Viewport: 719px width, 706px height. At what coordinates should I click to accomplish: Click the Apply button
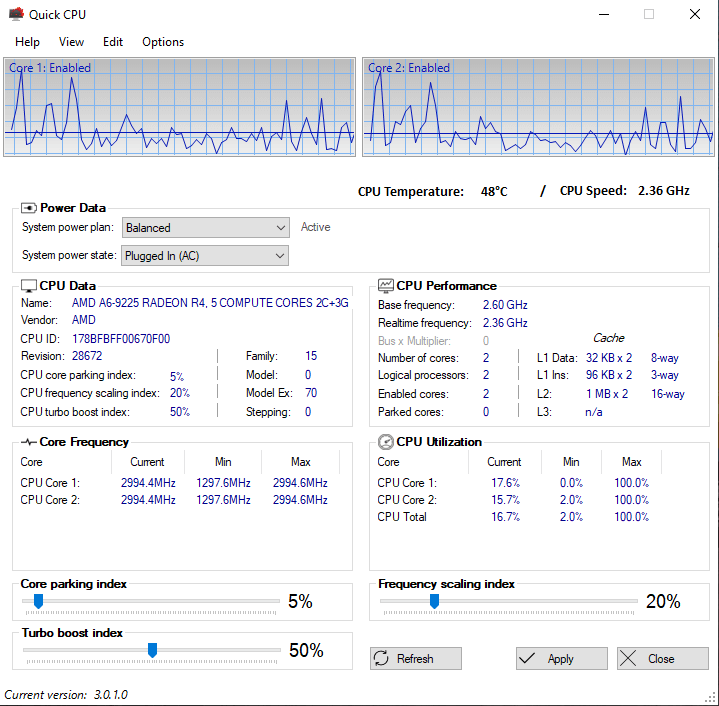pos(562,658)
